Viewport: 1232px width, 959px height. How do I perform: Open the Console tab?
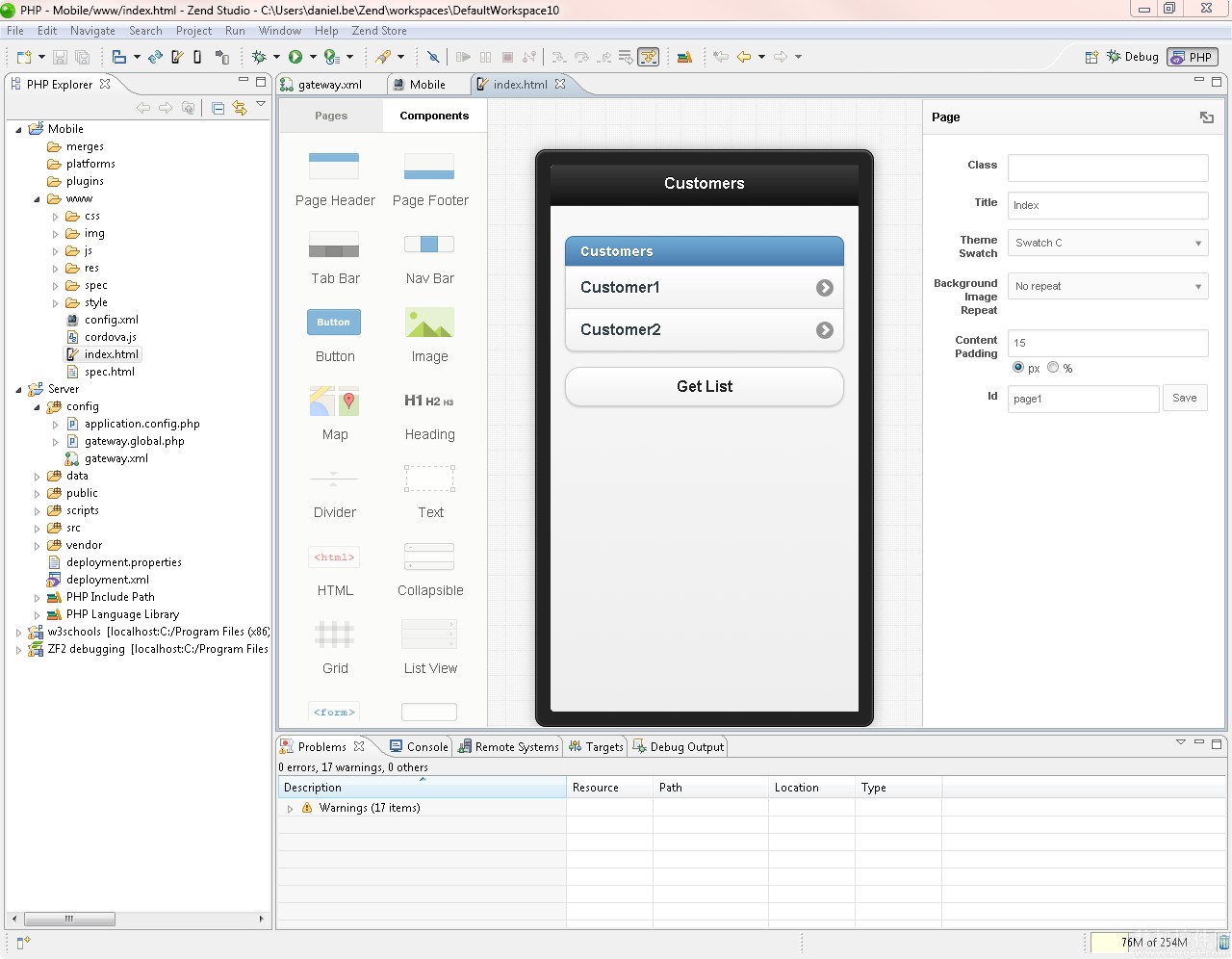click(x=419, y=746)
